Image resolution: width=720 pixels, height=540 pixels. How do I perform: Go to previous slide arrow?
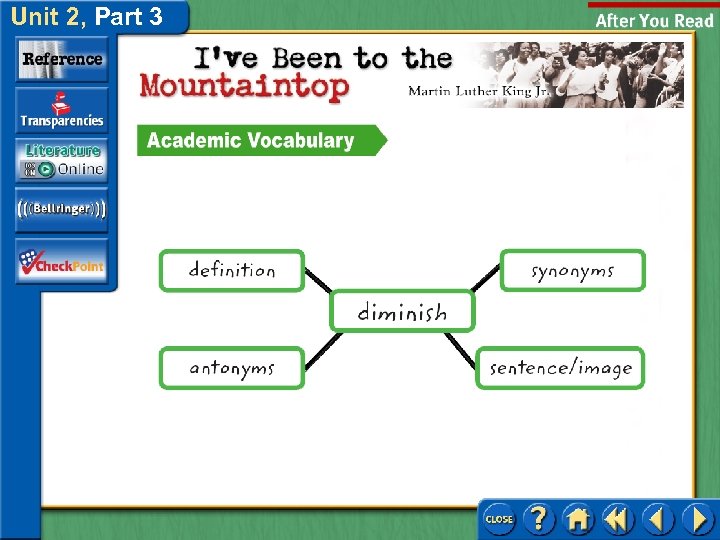657,519
